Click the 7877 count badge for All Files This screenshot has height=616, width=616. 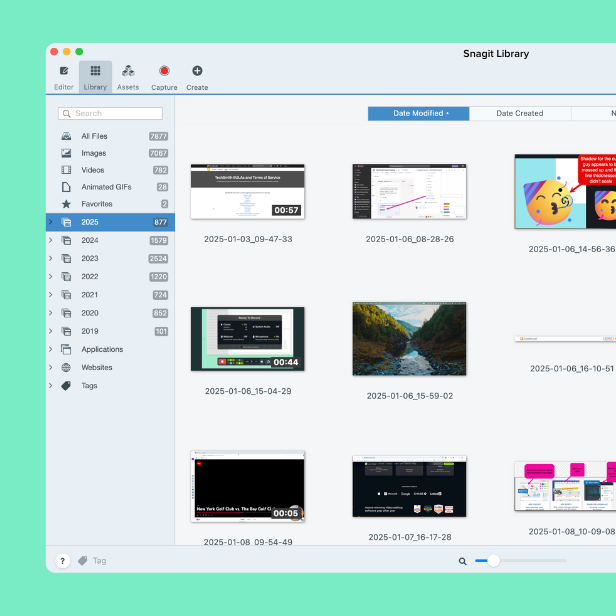coord(158,136)
